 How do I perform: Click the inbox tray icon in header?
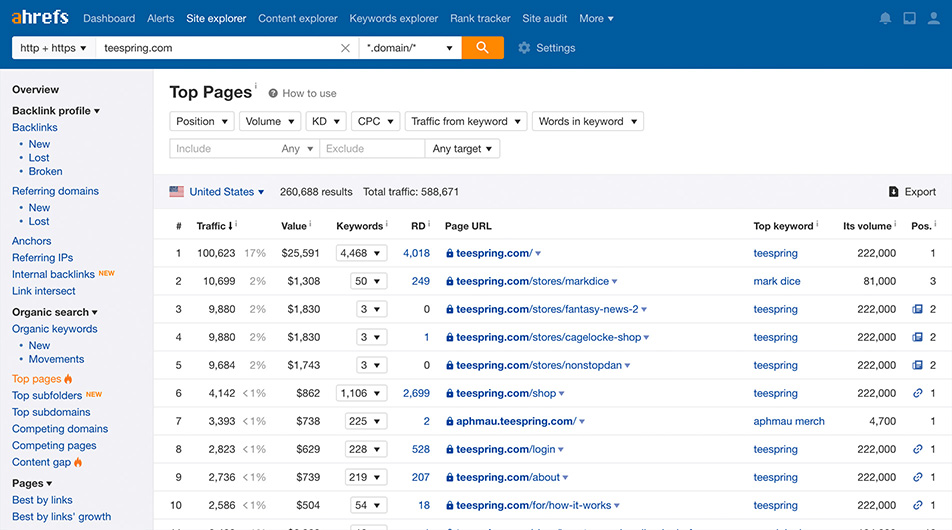click(x=909, y=18)
